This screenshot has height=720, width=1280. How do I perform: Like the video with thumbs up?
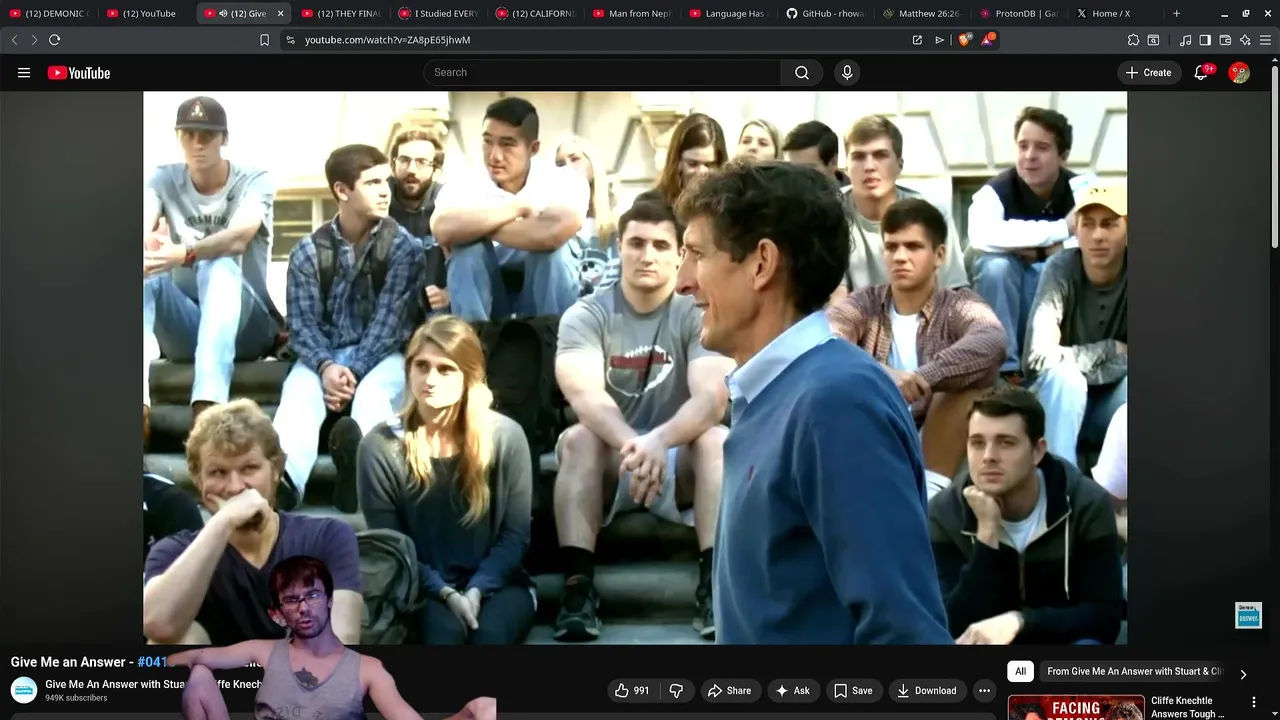(632, 691)
